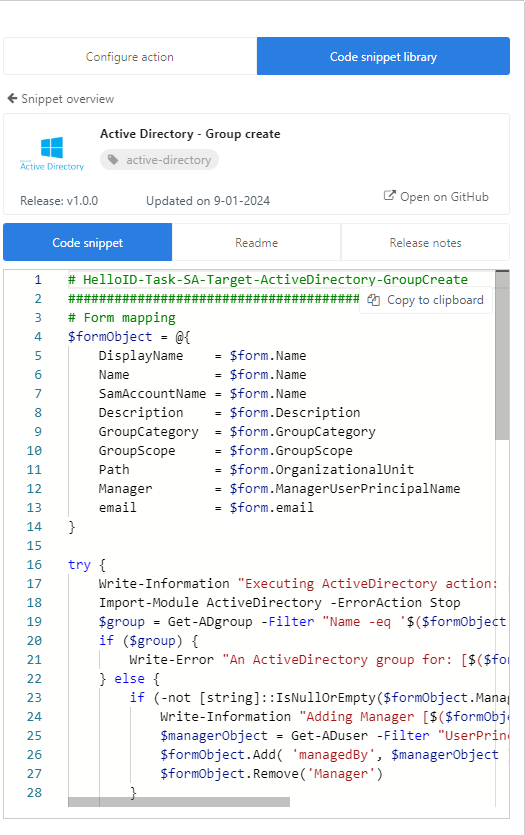525x835 pixels.
Task: Click the '$group = Get-ADgroup' line
Action: (x=302, y=622)
